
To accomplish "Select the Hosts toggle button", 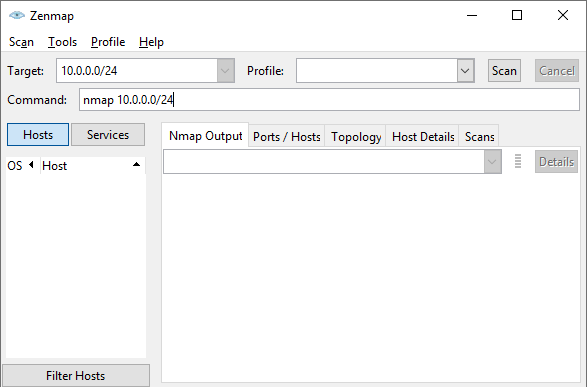I will pos(38,134).
